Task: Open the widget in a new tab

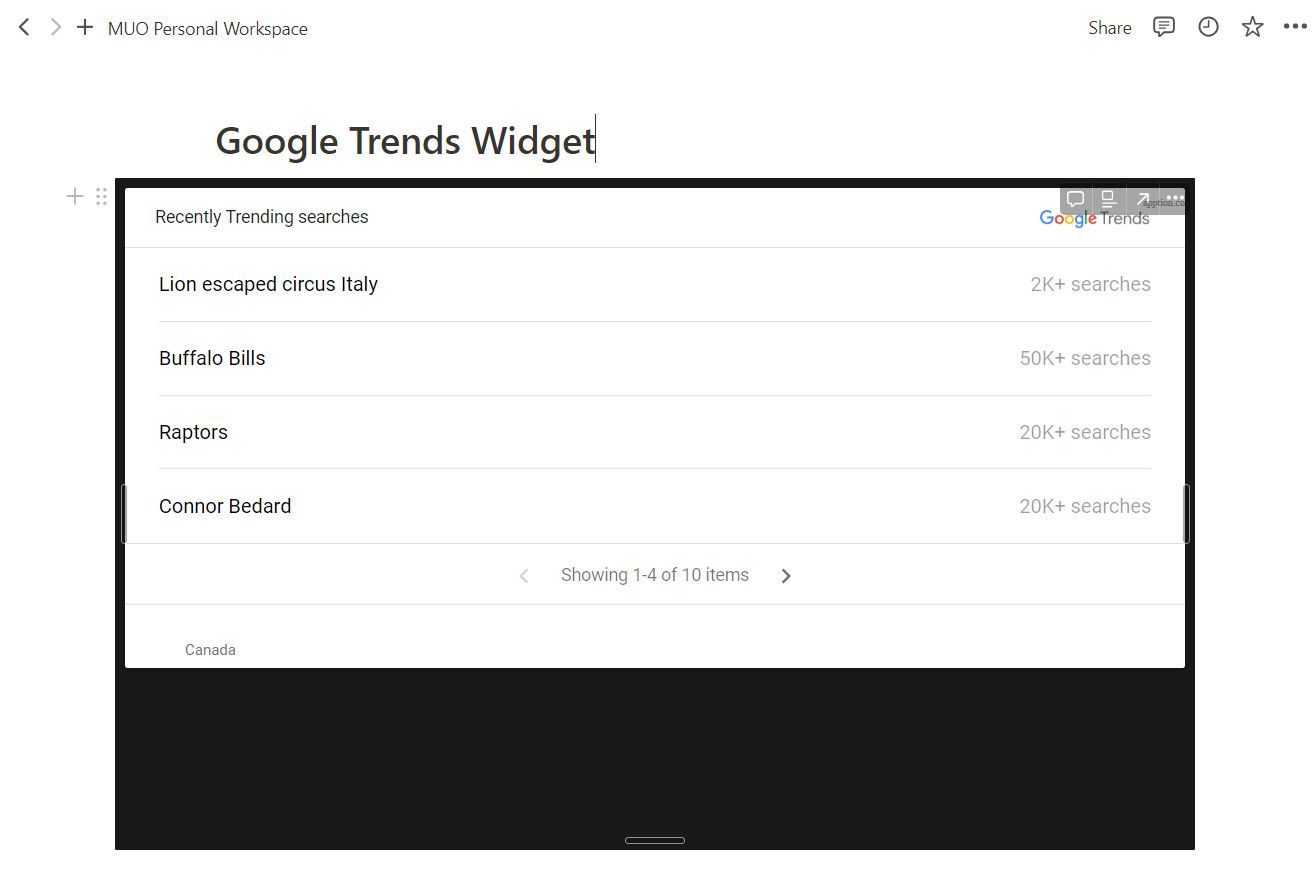Action: click(x=1141, y=199)
